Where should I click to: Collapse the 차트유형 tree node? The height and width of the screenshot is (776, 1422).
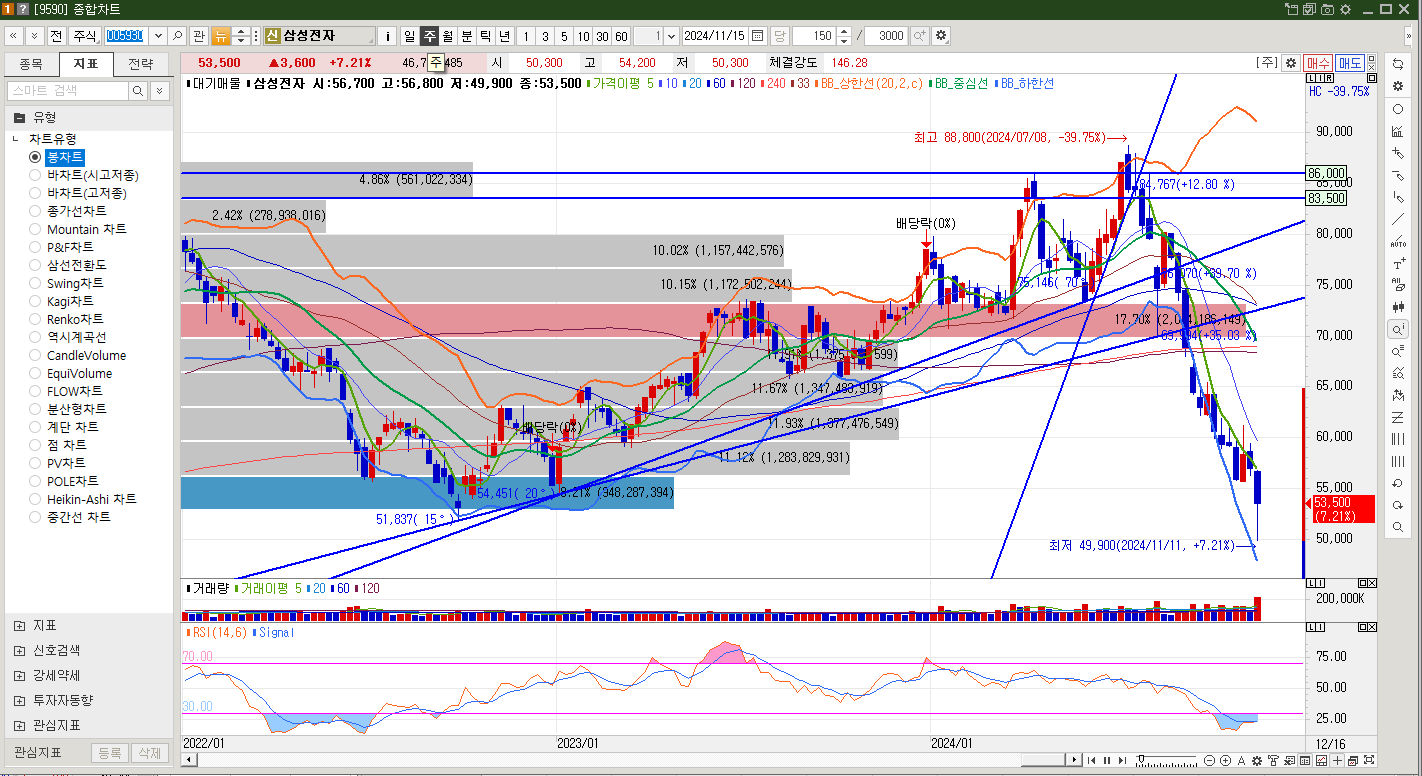coord(16,139)
